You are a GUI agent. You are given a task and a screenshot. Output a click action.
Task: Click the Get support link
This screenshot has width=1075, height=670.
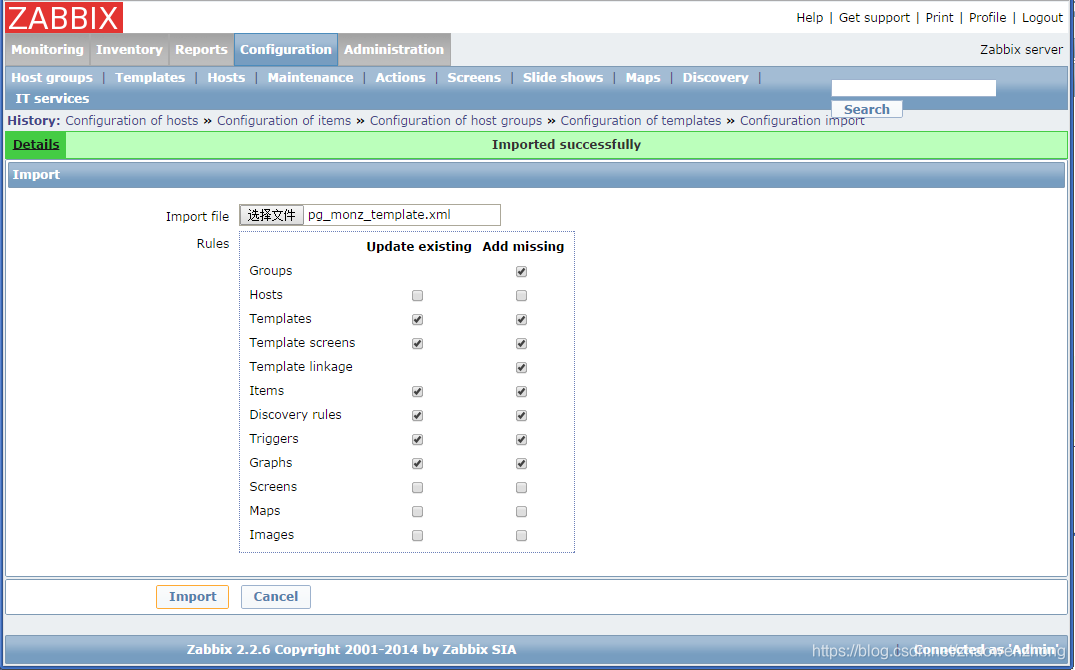[874, 18]
